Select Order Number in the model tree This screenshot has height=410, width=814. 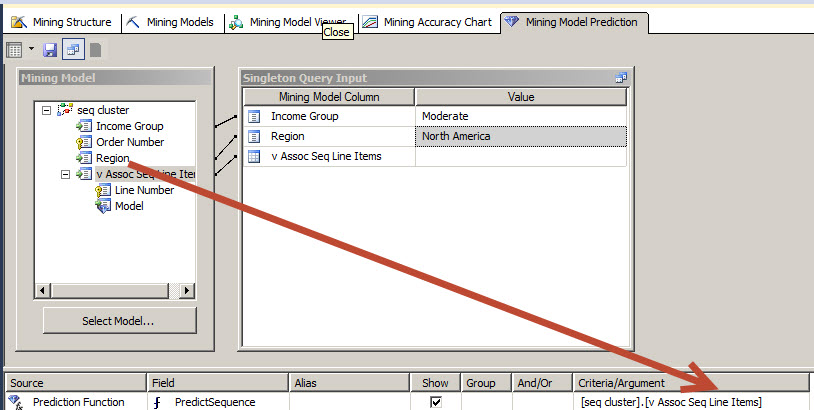(130, 142)
